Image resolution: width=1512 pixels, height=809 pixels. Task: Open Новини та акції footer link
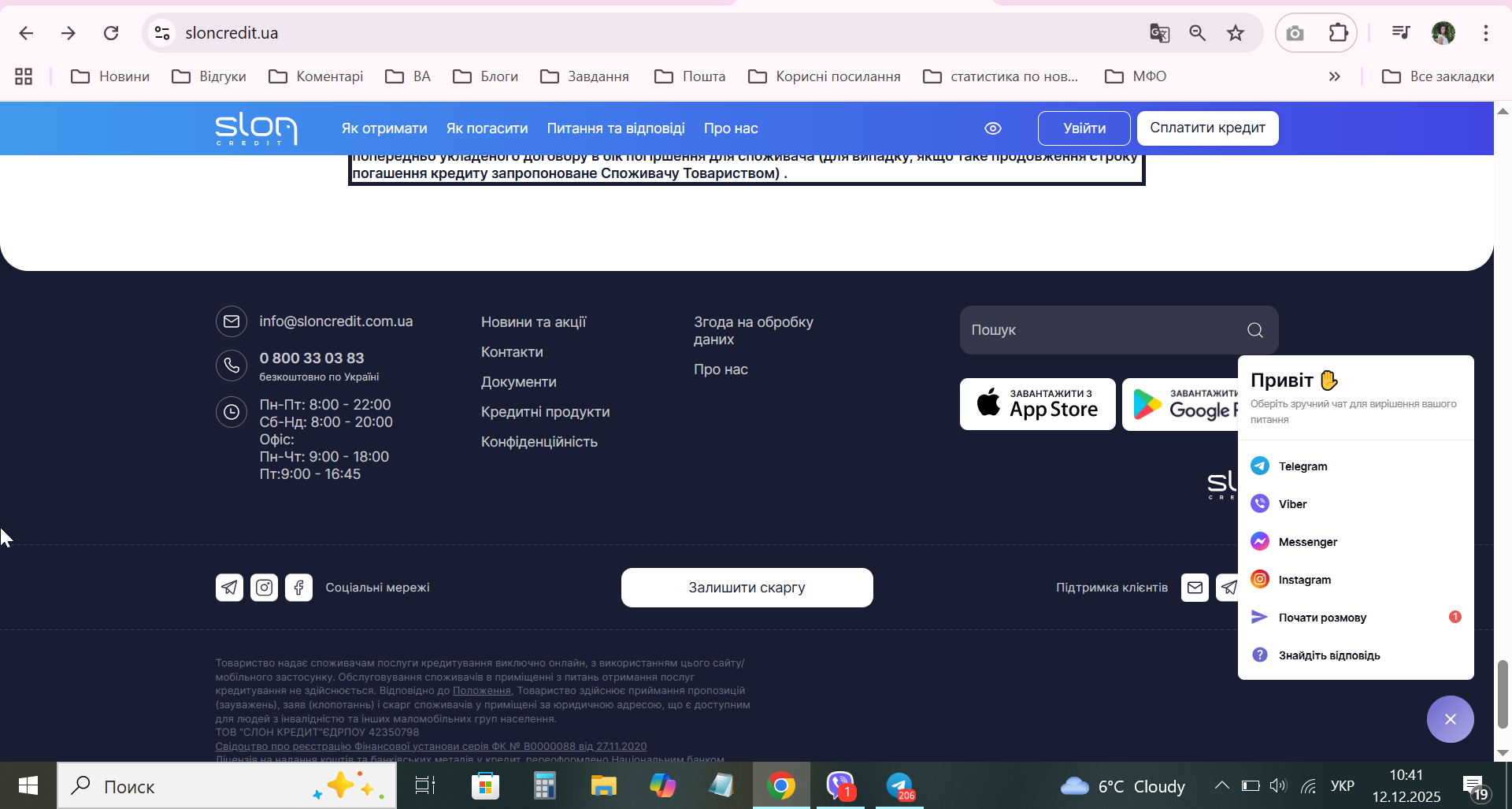pos(534,322)
